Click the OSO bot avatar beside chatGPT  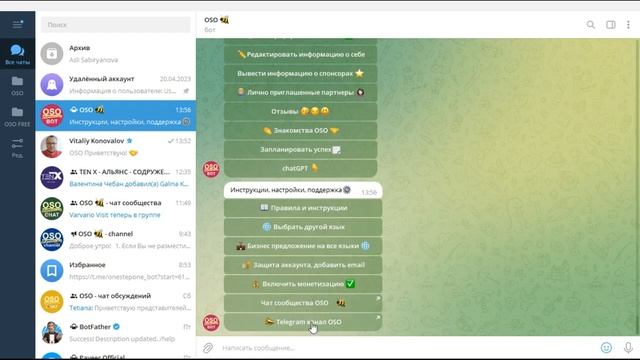pos(211,169)
